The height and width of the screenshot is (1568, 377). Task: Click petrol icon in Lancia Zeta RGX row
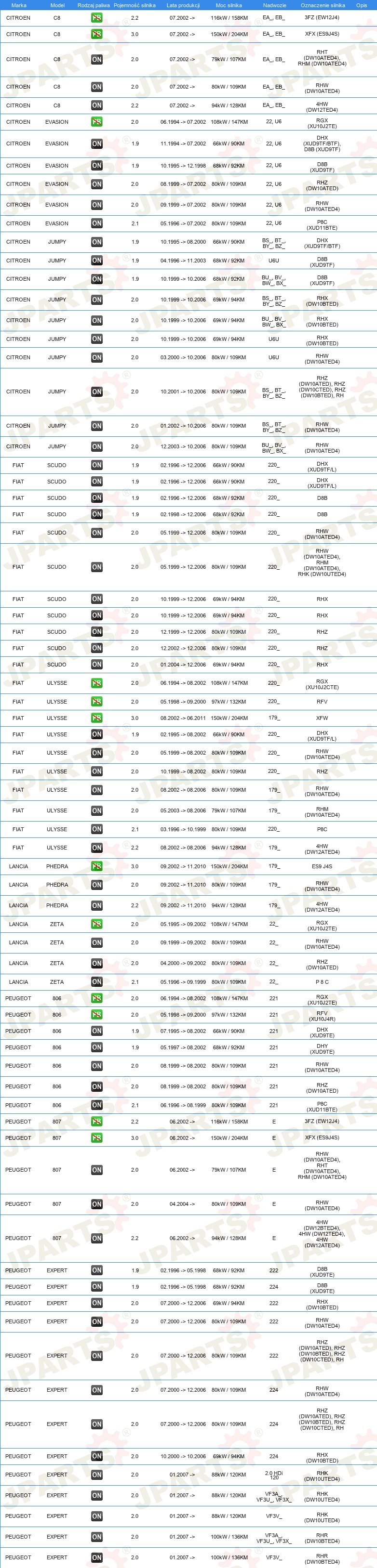click(96, 924)
